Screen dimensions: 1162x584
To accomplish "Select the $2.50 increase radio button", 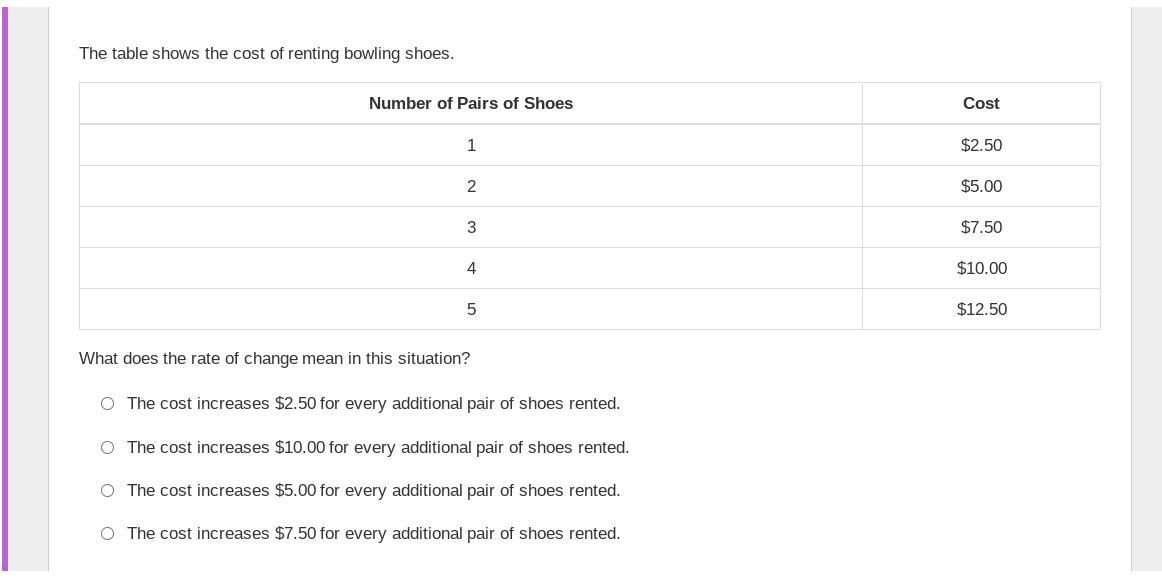I will [107, 404].
